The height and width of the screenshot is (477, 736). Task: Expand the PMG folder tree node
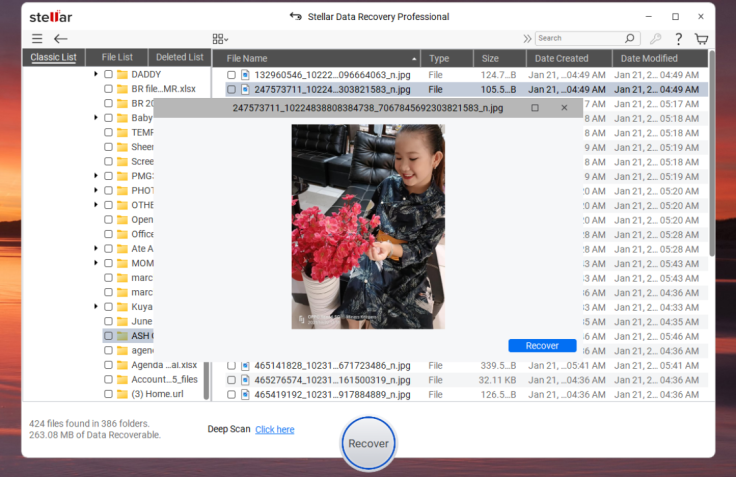coord(96,176)
